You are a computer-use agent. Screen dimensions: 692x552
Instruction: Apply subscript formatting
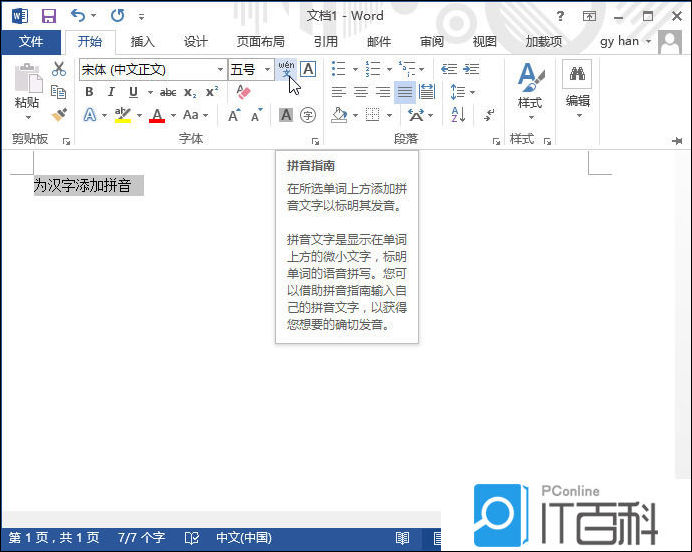[190, 92]
